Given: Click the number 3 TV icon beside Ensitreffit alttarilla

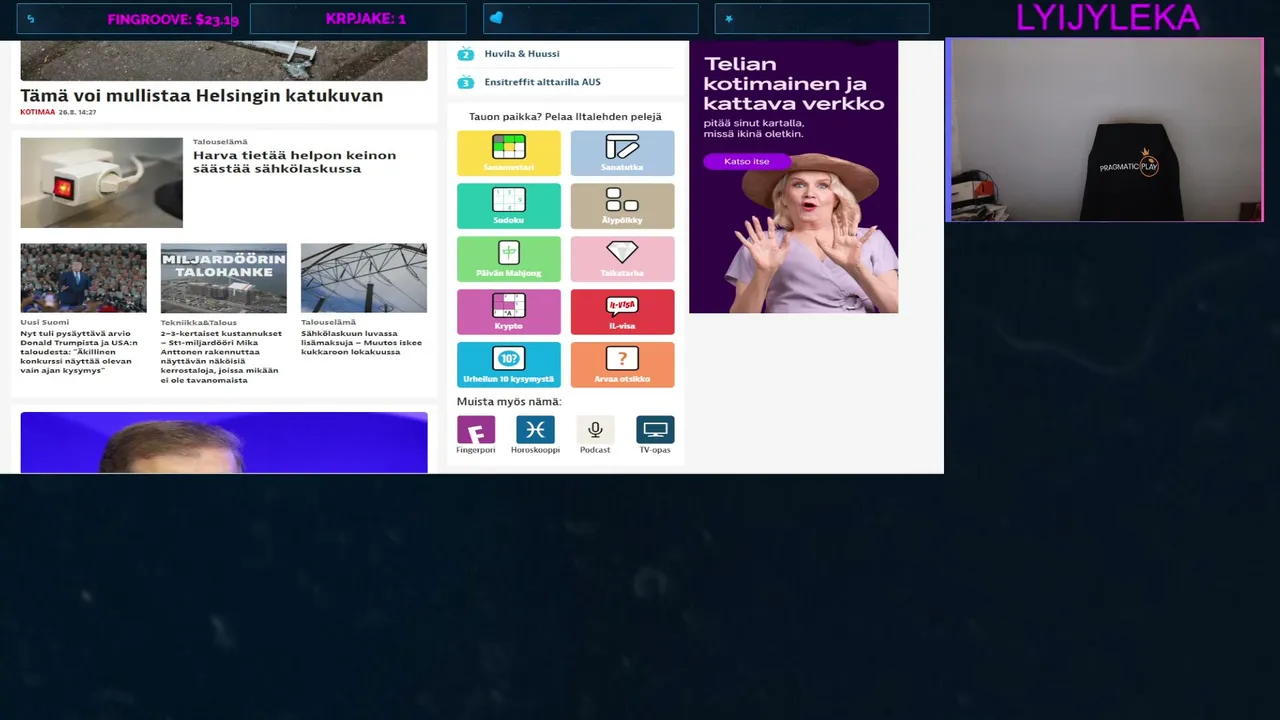Looking at the screenshot, I should click(465, 82).
